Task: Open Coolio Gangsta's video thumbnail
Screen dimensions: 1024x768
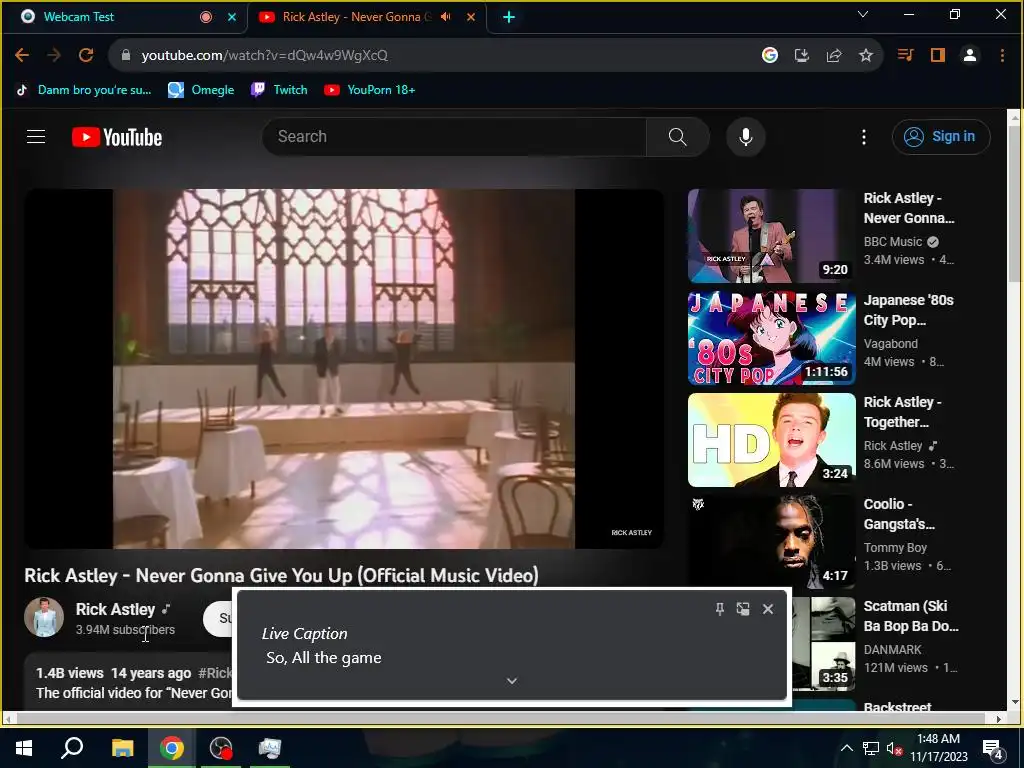Action: tap(771, 542)
